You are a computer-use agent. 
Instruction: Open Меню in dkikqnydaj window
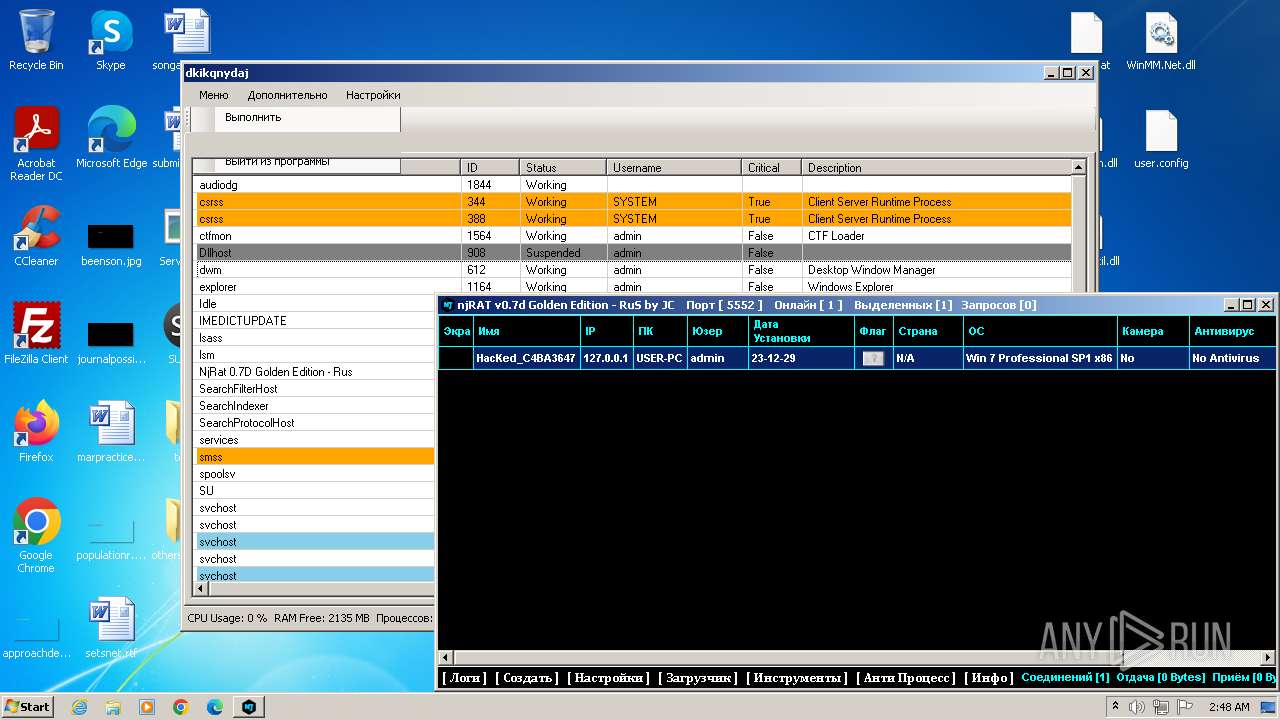click(x=213, y=95)
